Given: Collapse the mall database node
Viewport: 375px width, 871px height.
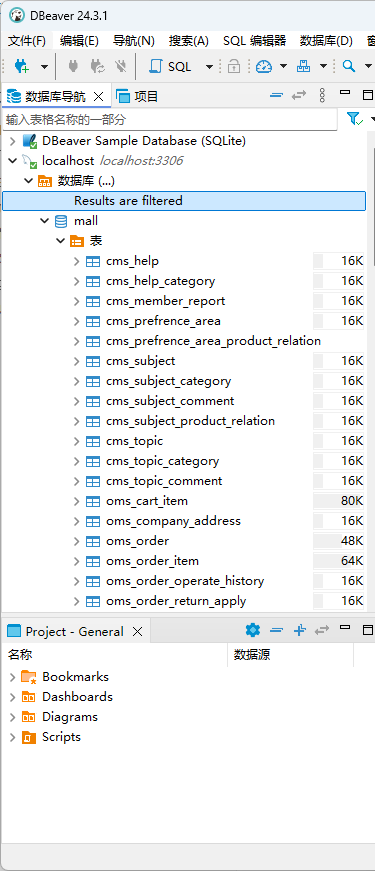Looking at the screenshot, I should coord(44,221).
